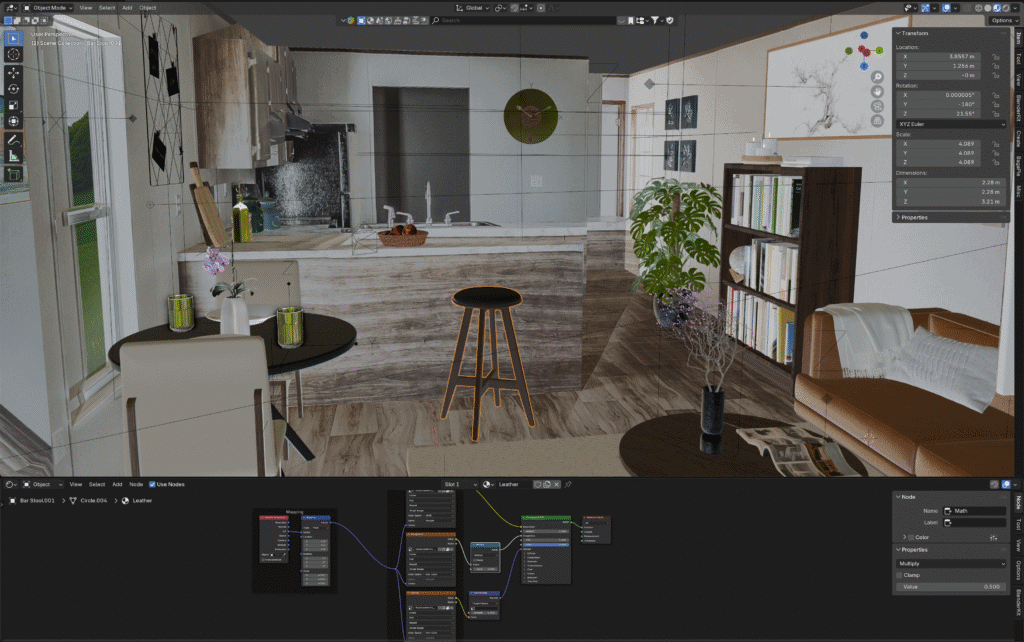Open the 3D viewport editor type menu
Image resolution: width=1024 pixels, height=642 pixels.
[x=10, y=8]
